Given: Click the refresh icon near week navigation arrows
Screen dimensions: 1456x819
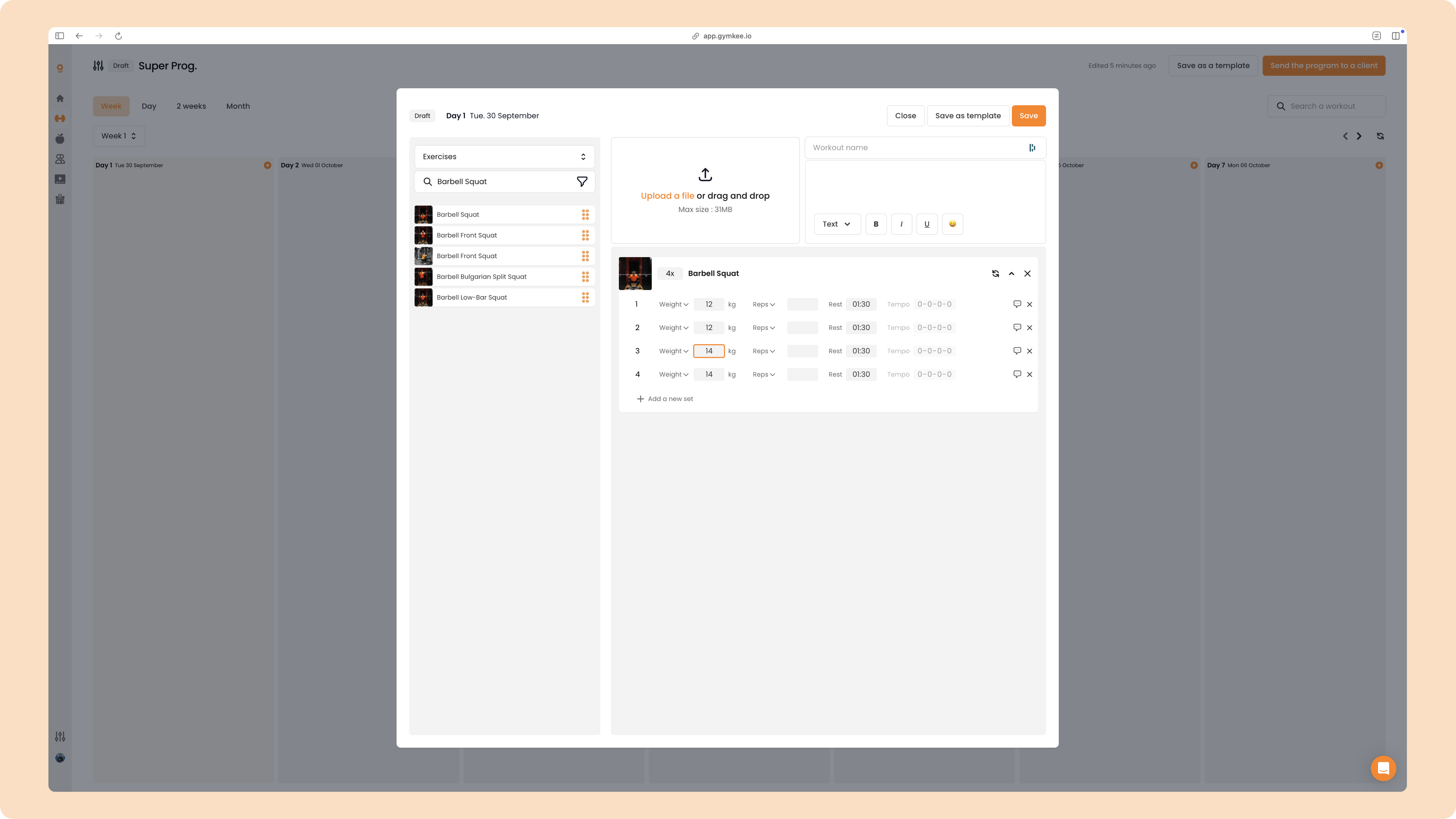Looking at the screenshot, I should coord(1380,136).
